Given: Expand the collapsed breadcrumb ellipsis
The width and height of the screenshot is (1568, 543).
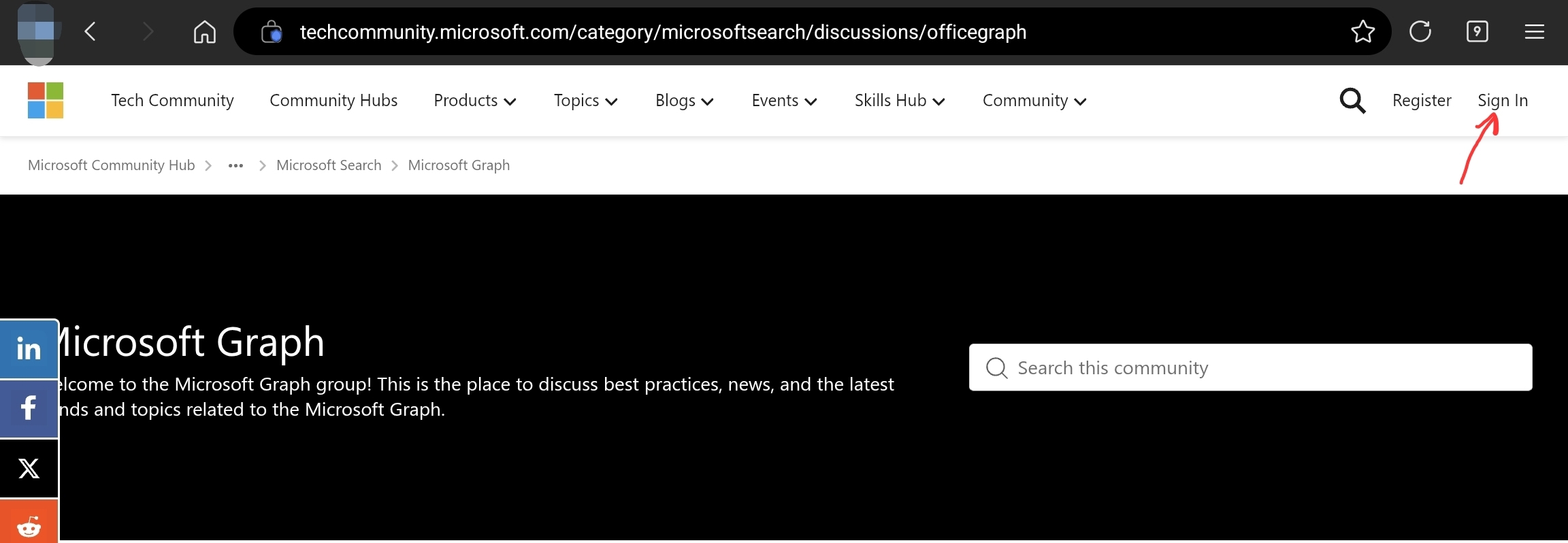Looking at the screenshot, I should click(x=235, y=165).
